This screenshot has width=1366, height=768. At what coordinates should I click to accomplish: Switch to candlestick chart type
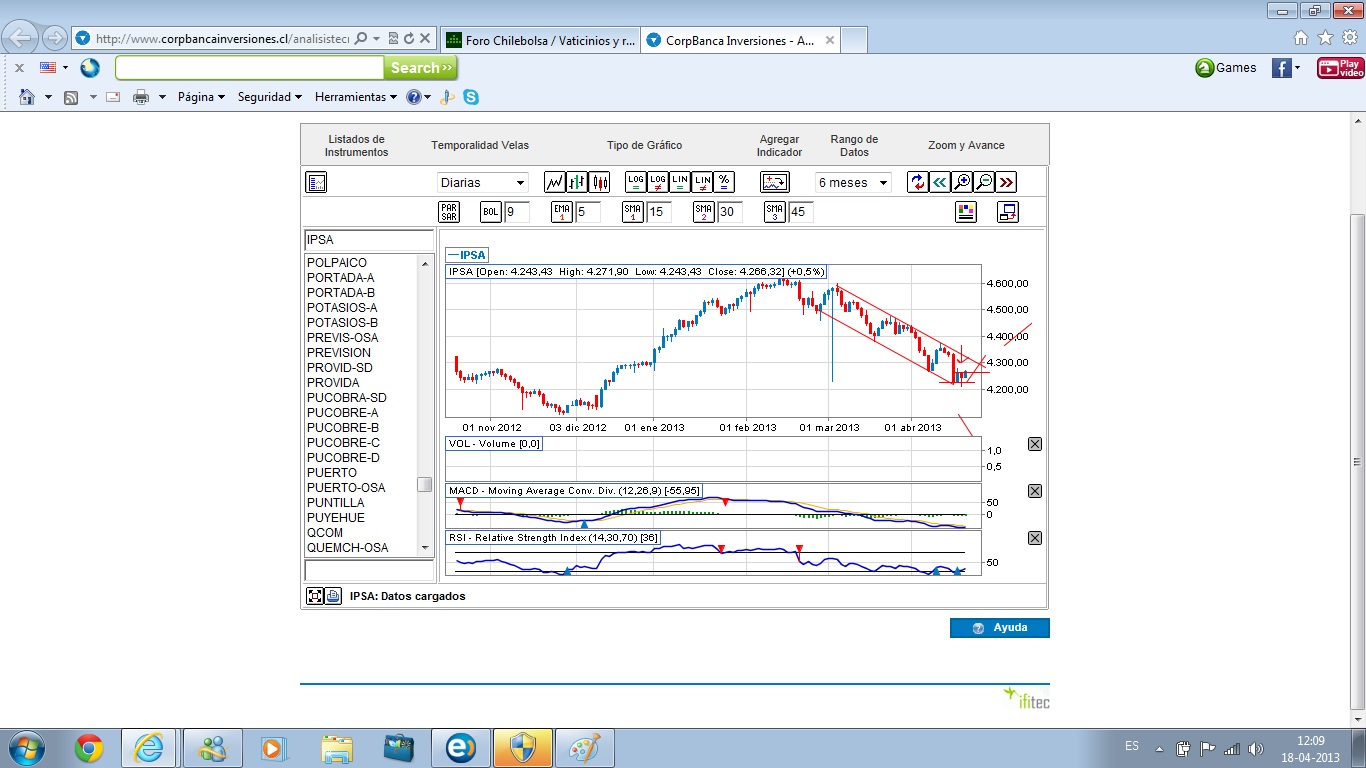(599, 182)
